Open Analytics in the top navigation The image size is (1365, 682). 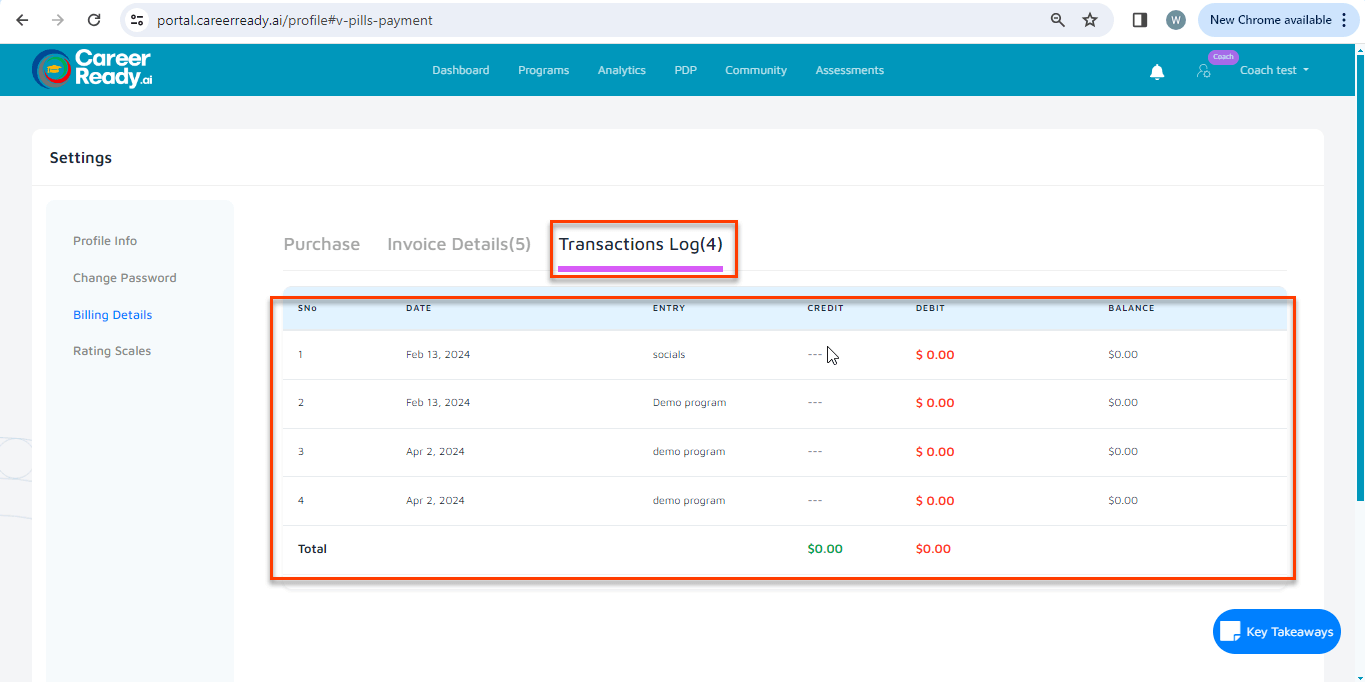(x=621, y=70)
